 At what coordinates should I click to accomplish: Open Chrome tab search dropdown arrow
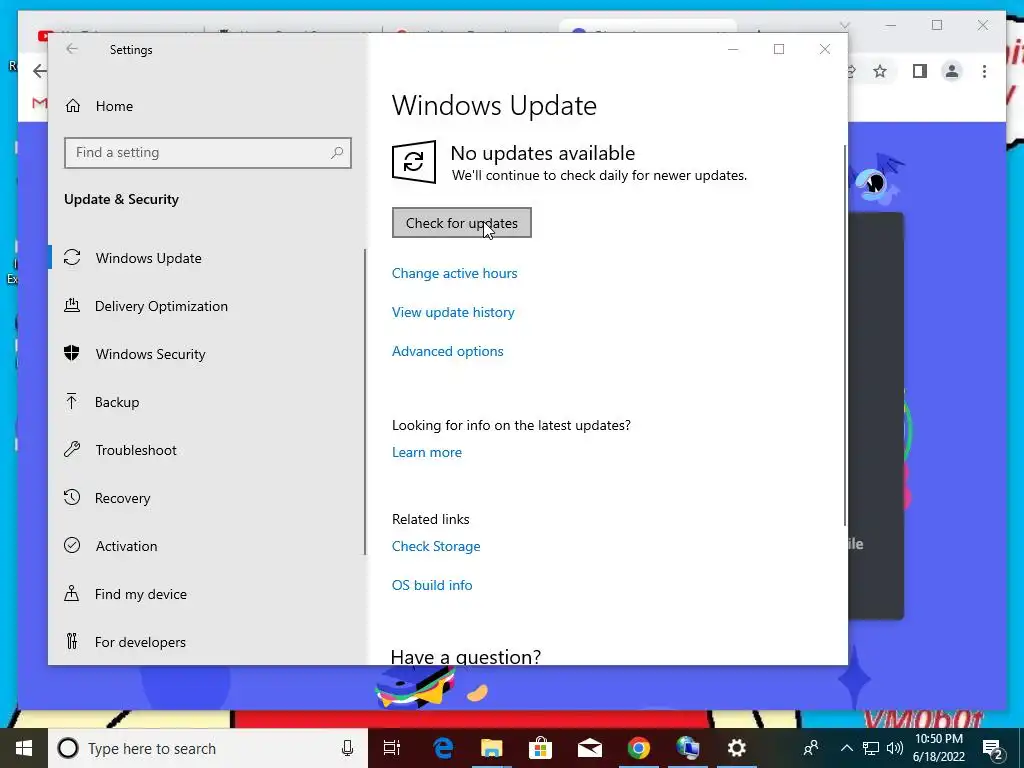pyautogui.click(x=844, y=25)
